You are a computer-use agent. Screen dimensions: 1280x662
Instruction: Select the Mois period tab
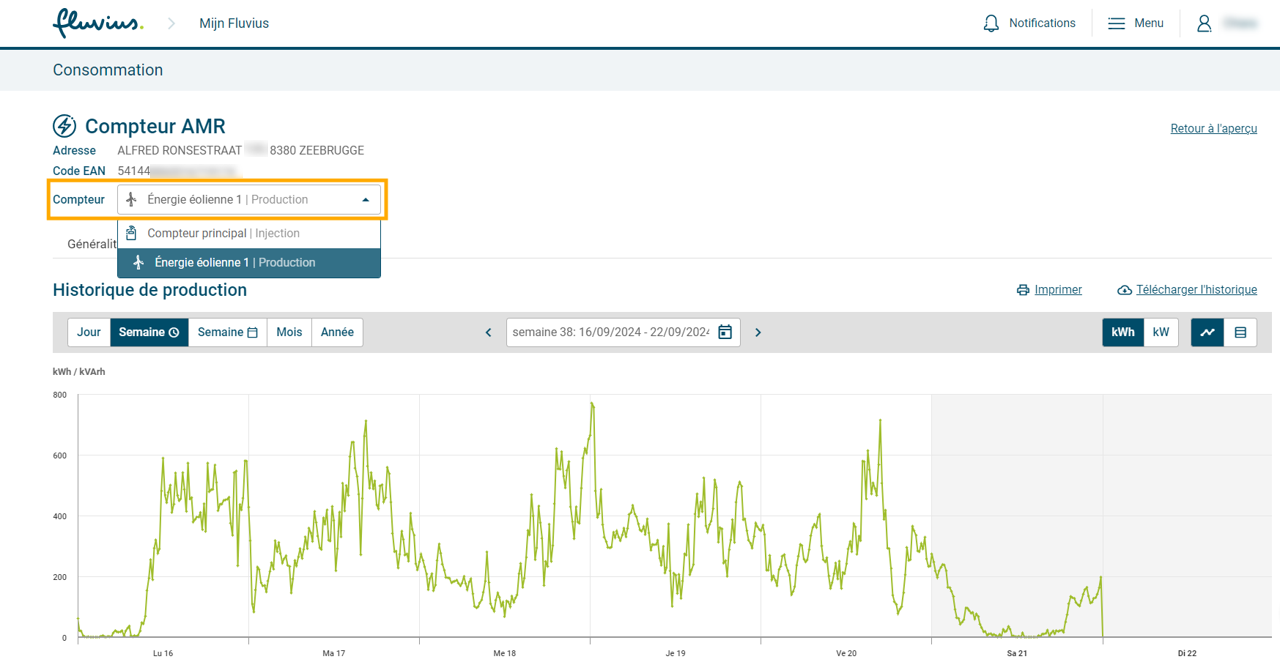click(289, 332)
